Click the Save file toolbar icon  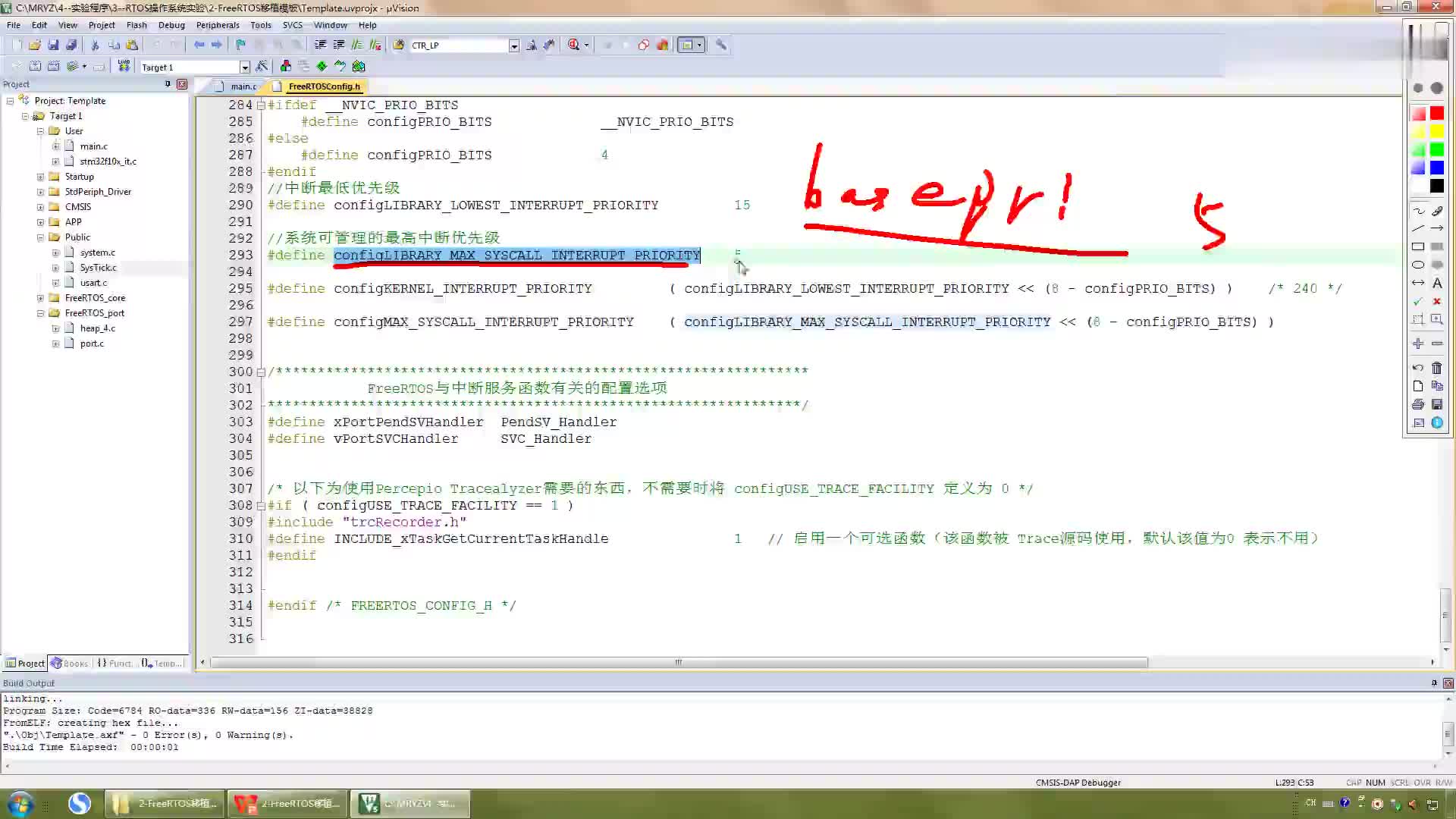pyautogui.click(x=53, y=45)
